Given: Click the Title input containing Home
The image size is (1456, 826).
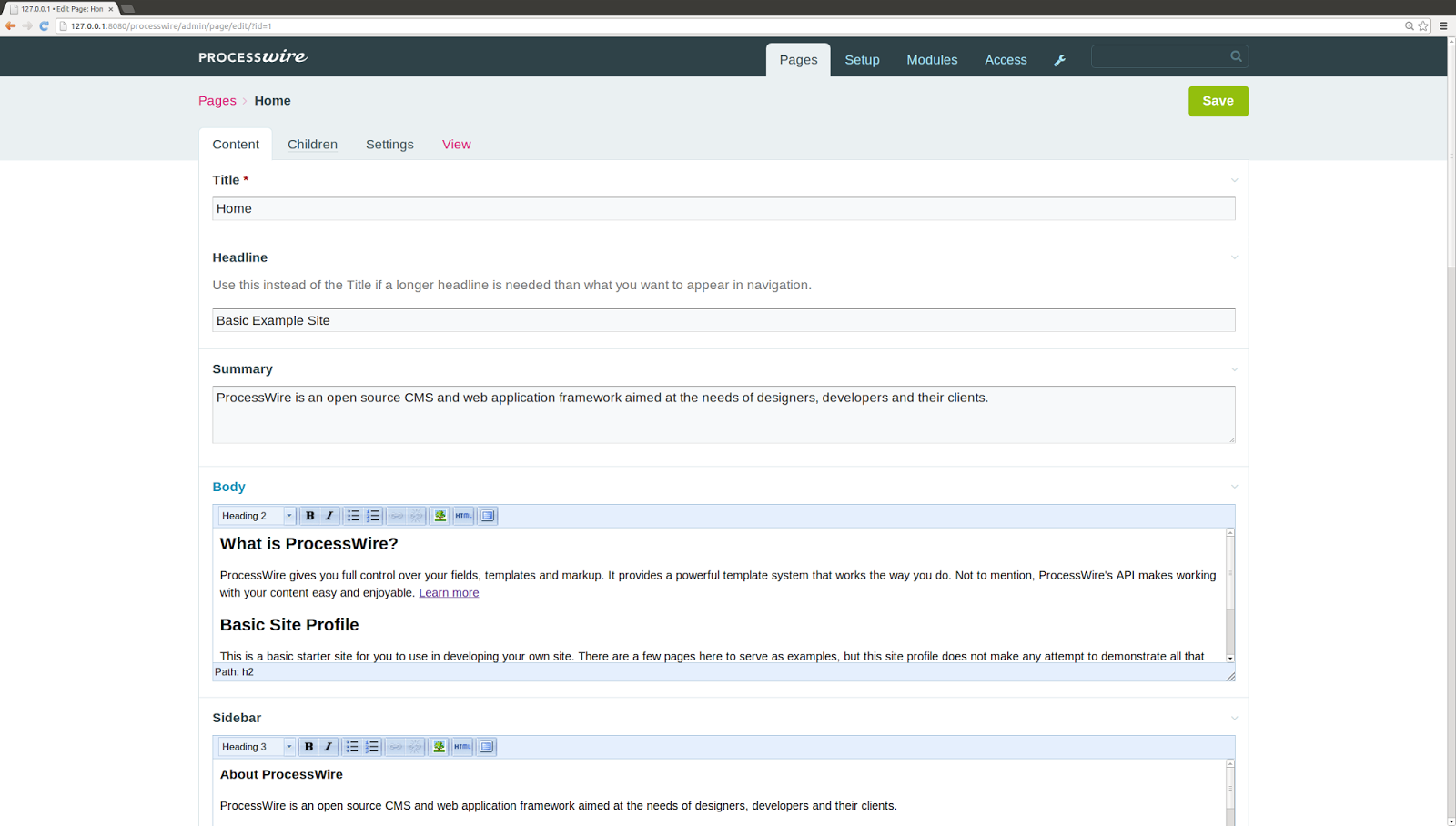Looking at the screenshot, I should (723, 208).
